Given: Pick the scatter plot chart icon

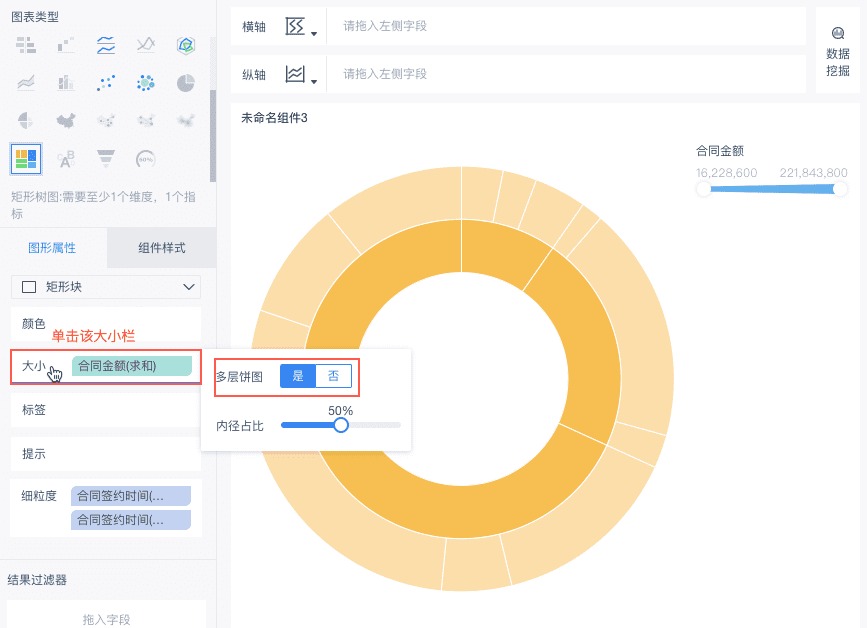Looking at the screenshot, I should (x=105, y=83).
